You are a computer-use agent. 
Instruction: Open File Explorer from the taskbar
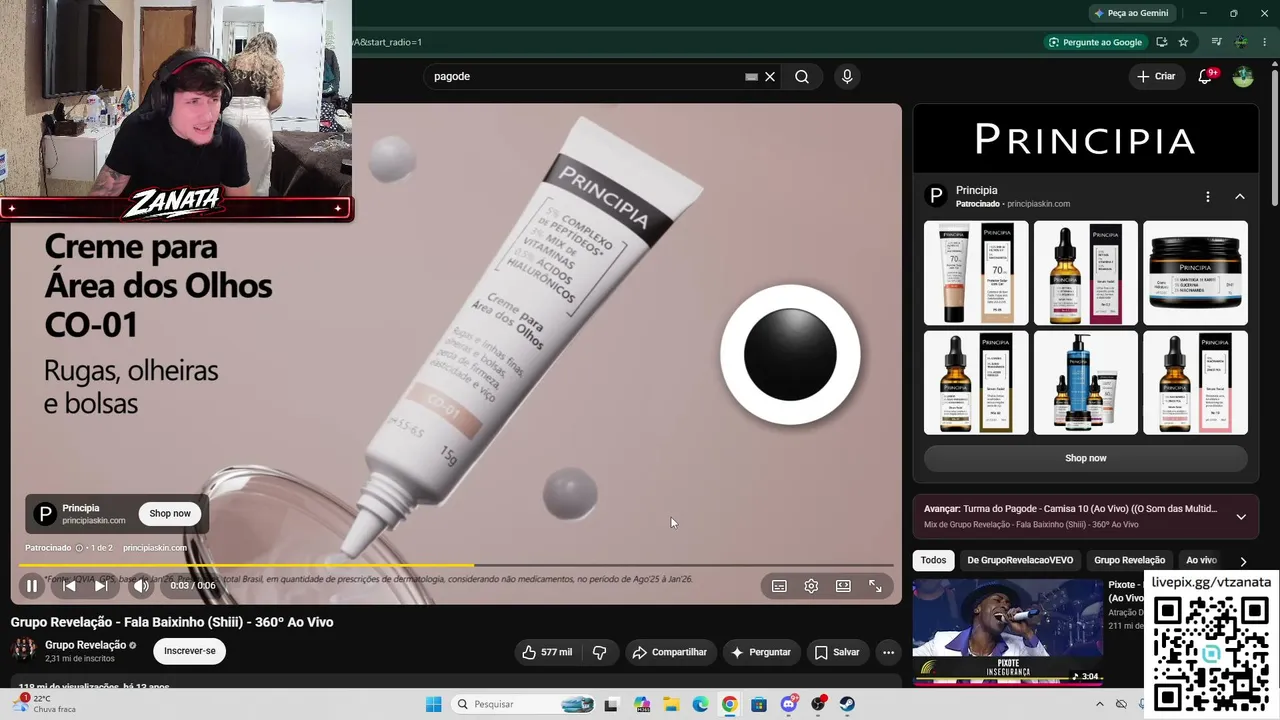pos(670,704)
